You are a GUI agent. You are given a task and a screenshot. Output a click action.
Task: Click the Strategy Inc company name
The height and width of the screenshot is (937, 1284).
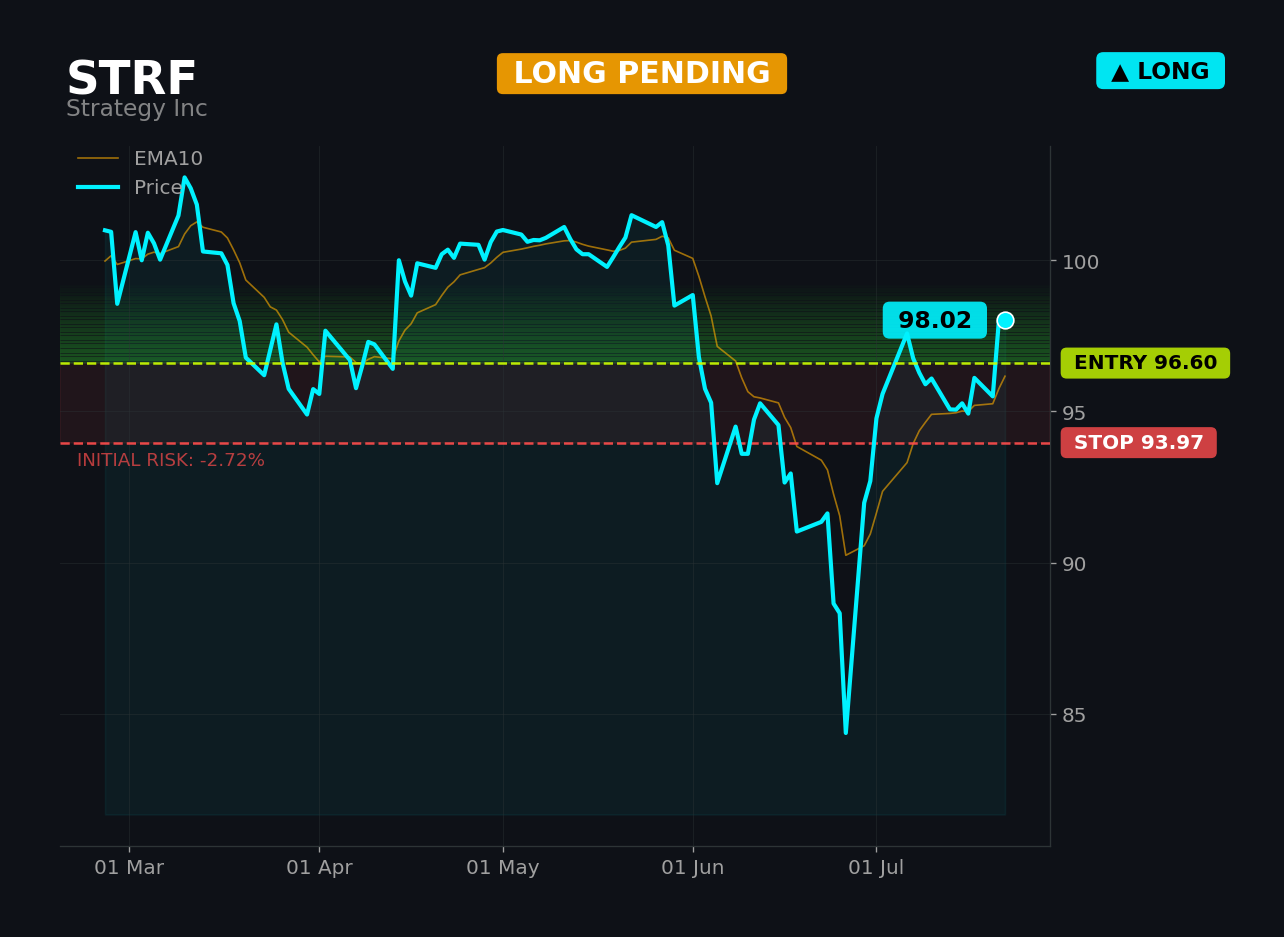coord(137,109)
